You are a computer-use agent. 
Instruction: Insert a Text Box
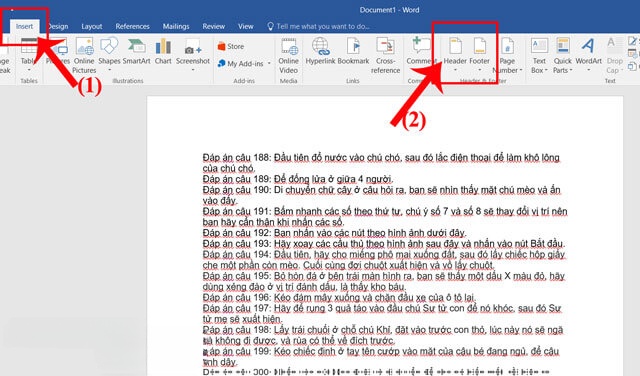click(x=539, y=55)
